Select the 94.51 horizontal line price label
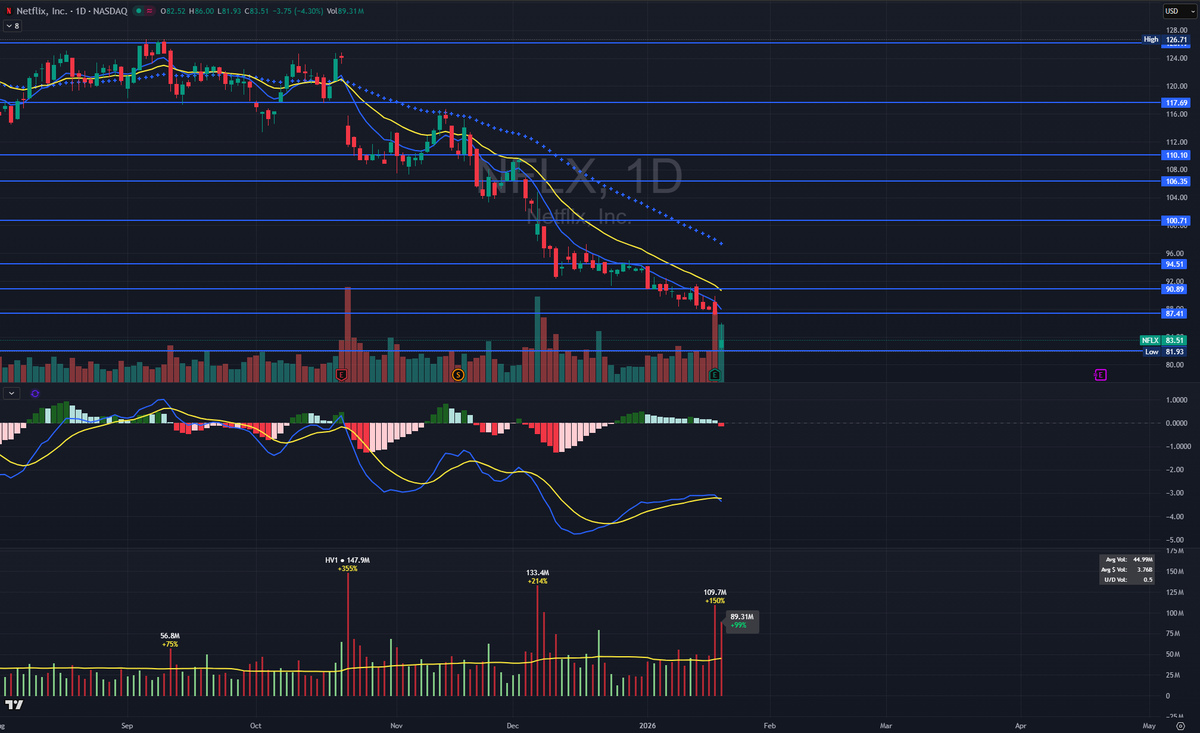Screen dimensions: 1200x733 pos(1175,264)
